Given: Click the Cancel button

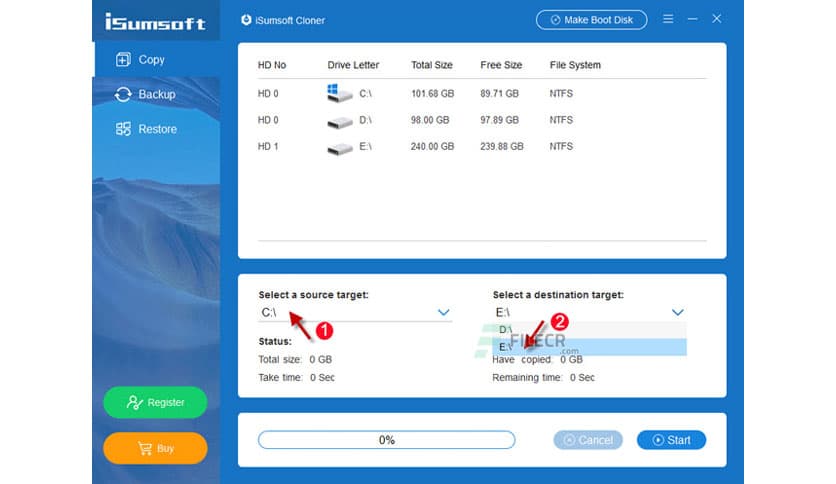Looking at the screenshot, I should (588, 440).
